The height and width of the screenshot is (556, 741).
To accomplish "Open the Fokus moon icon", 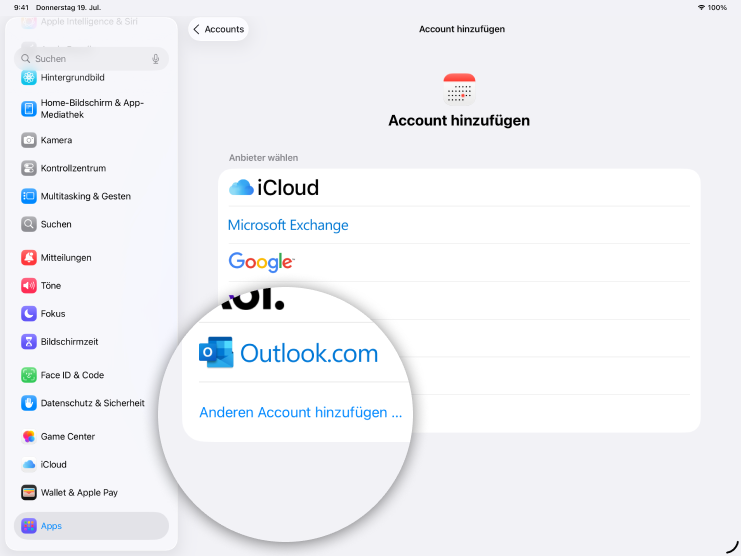I will click(29, 313).
